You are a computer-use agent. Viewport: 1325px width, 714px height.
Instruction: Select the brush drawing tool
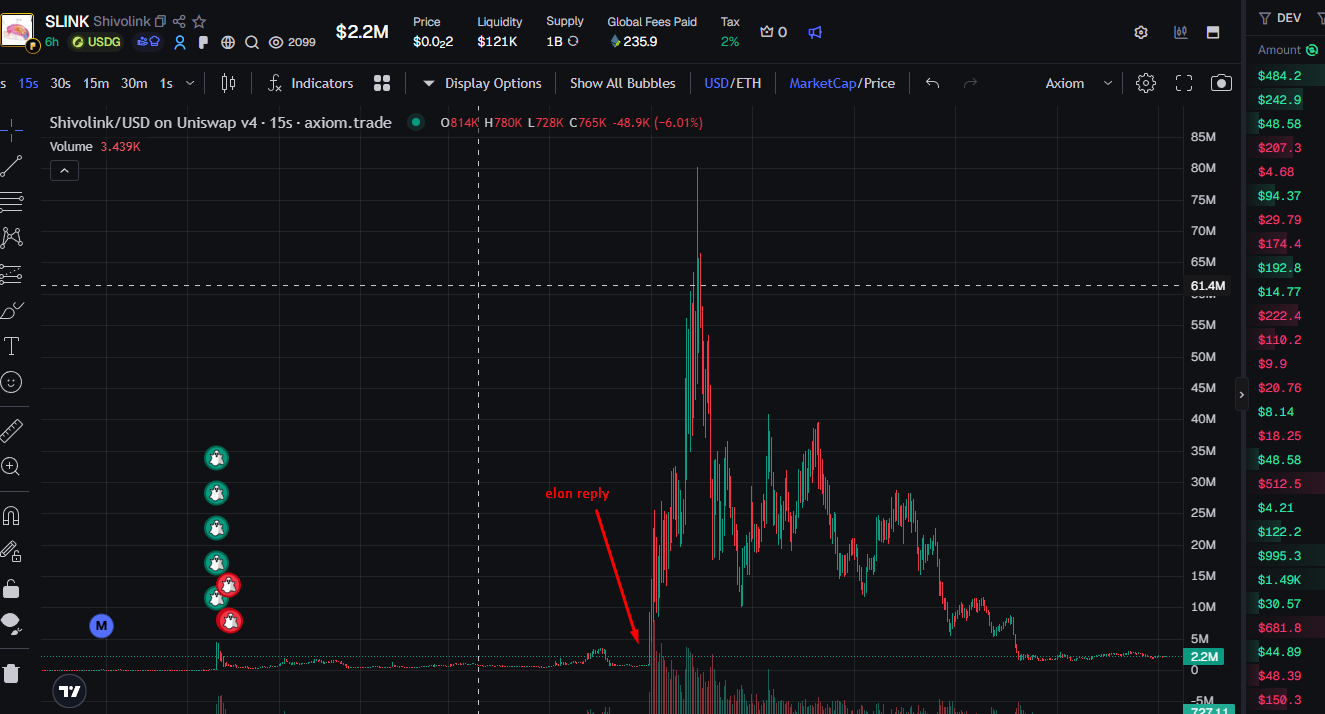[x=11, y=310]
